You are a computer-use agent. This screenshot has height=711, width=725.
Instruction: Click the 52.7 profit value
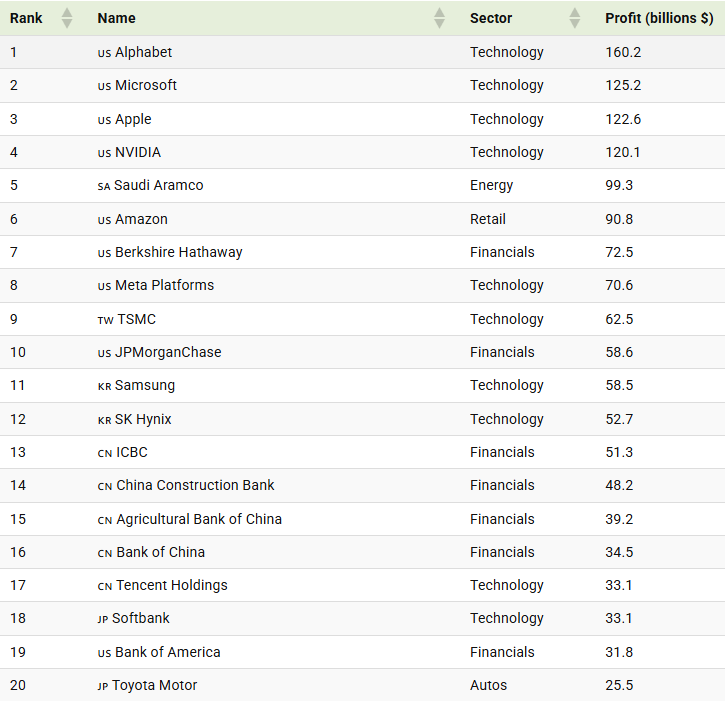(x=619, y=419)
